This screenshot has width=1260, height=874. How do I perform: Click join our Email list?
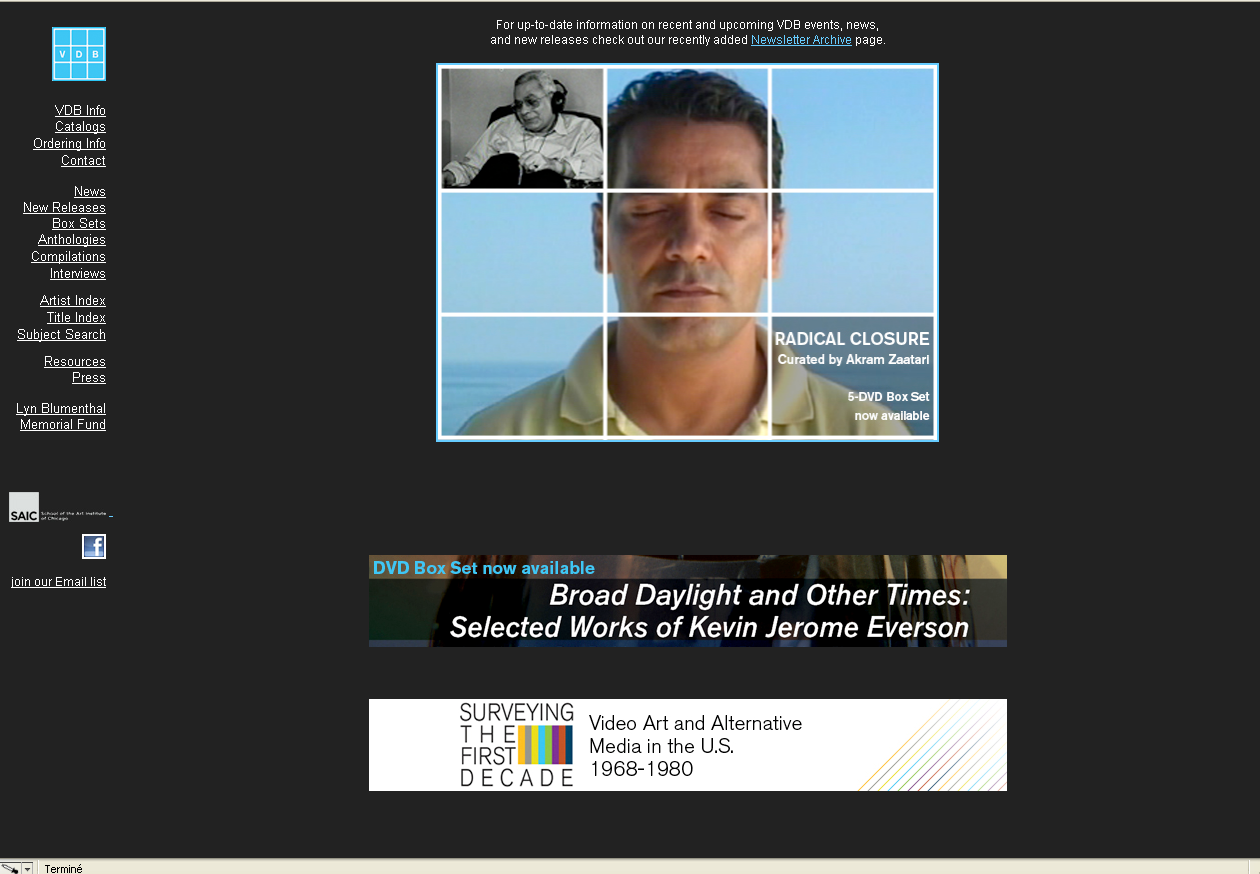pos(58,582)
